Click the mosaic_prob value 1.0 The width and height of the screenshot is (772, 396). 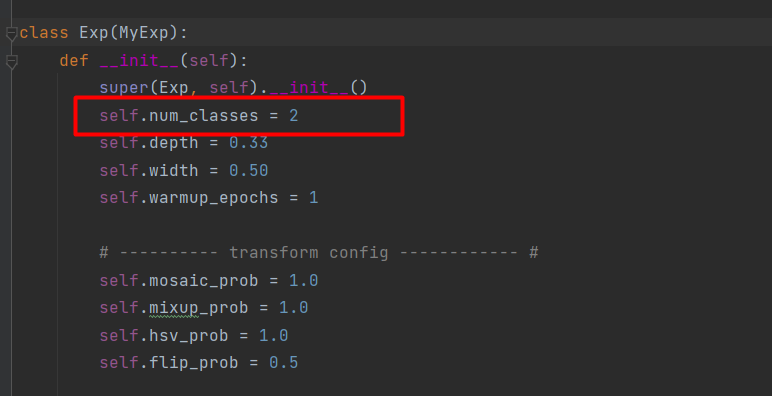pos(303,280)
